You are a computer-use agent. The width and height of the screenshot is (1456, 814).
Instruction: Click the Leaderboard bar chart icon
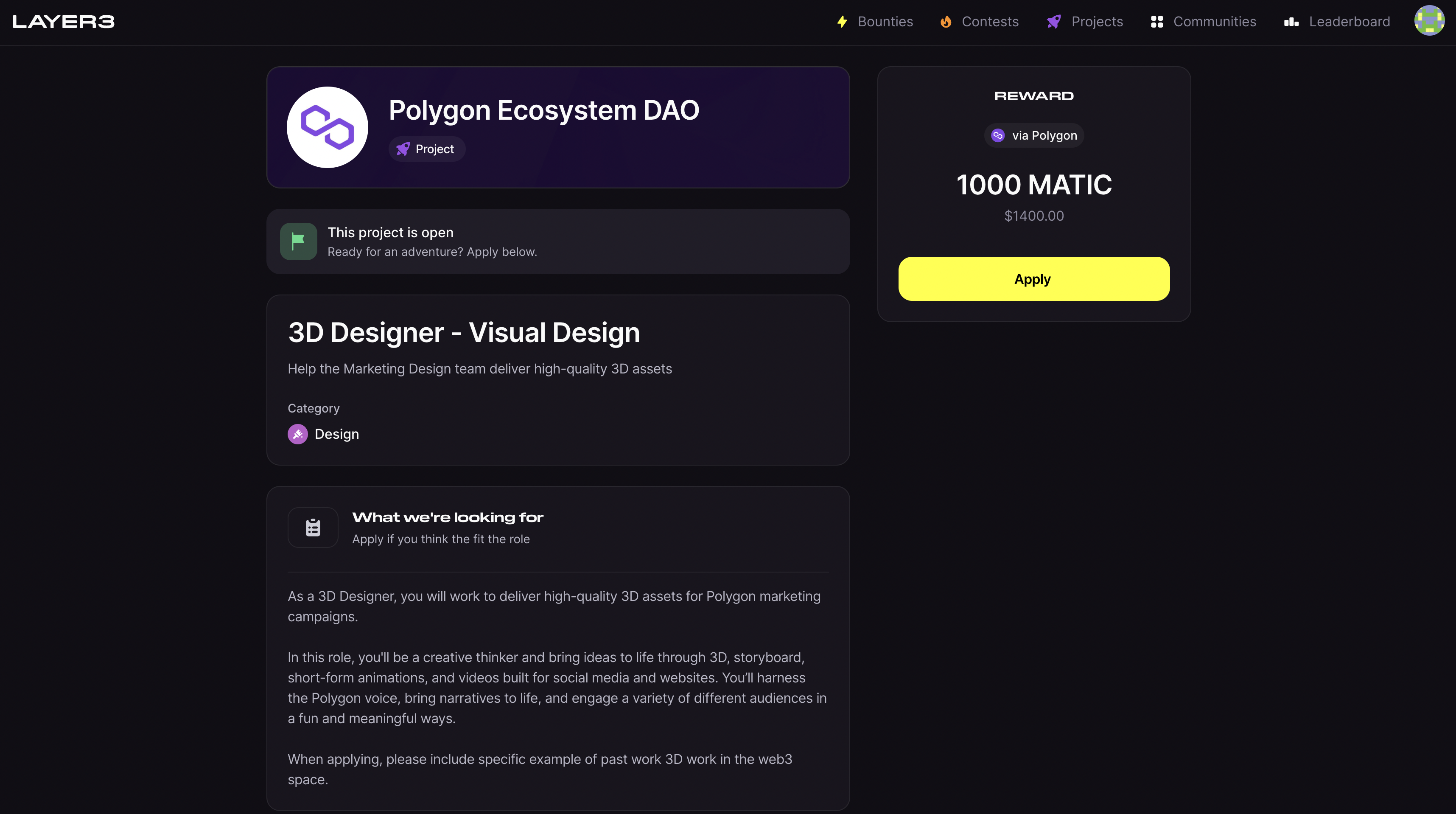[1291, 22]
